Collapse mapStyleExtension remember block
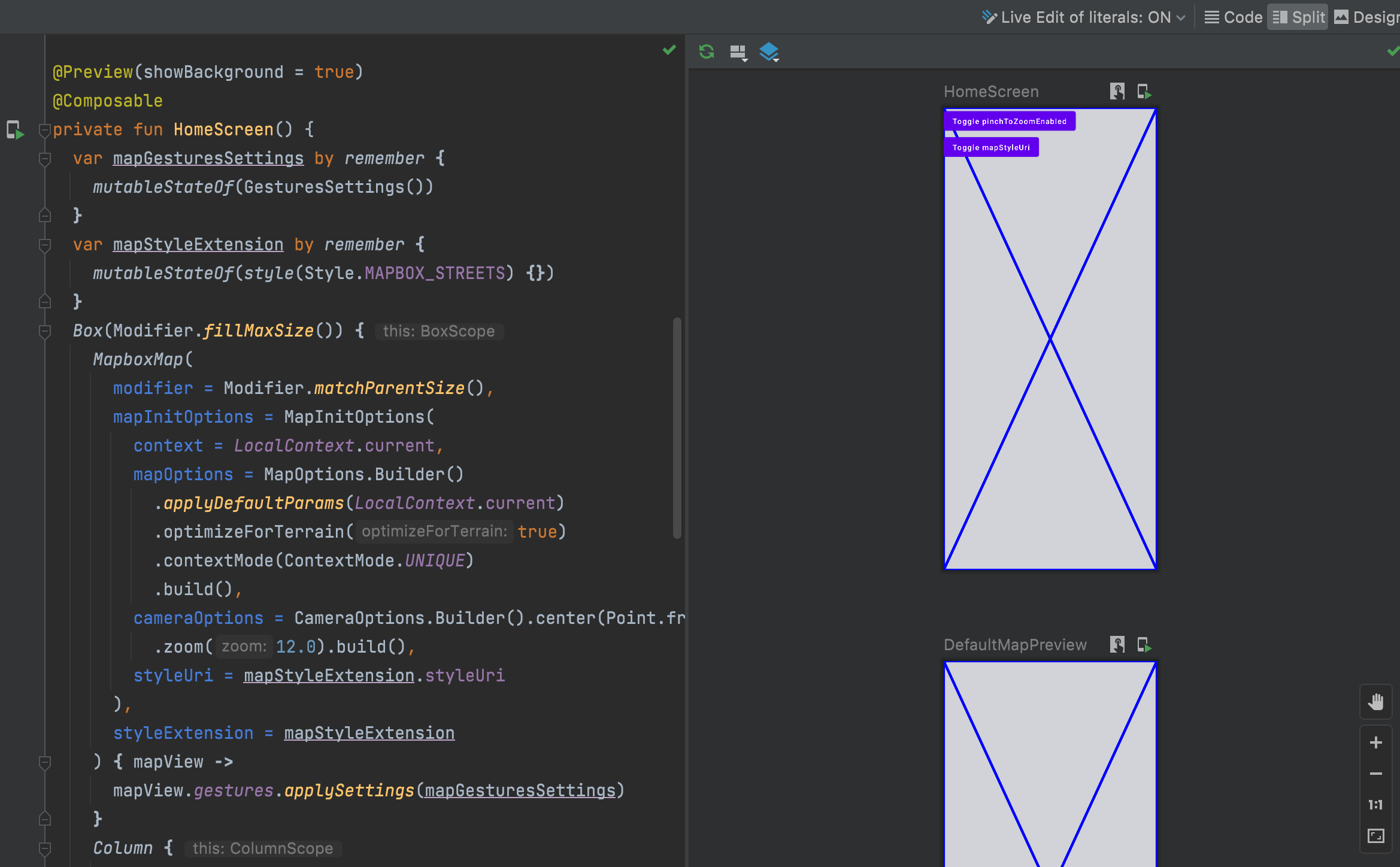 tap(44, 245)
